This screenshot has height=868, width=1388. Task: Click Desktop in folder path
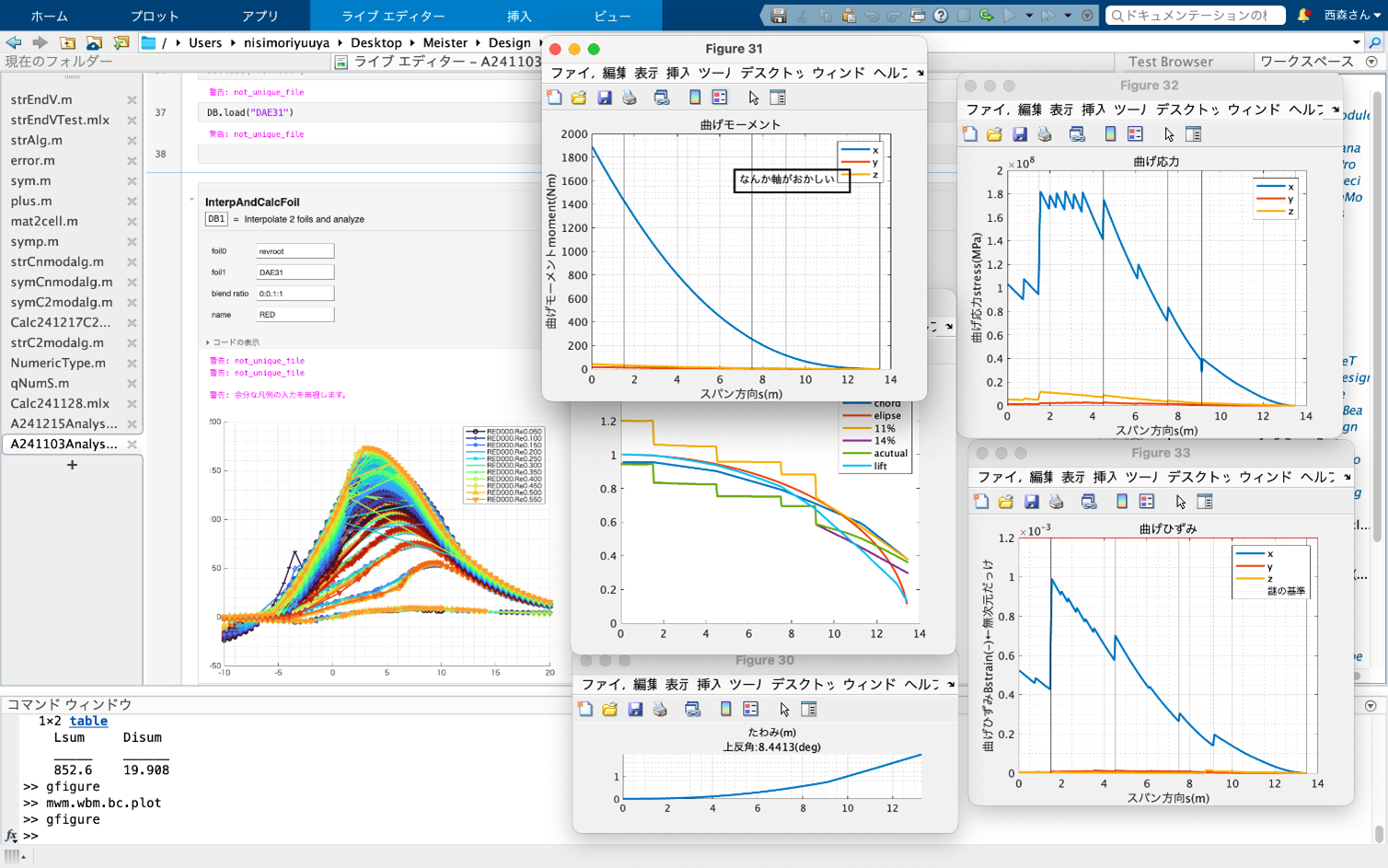pyautogui.click(x=376, y=42)
